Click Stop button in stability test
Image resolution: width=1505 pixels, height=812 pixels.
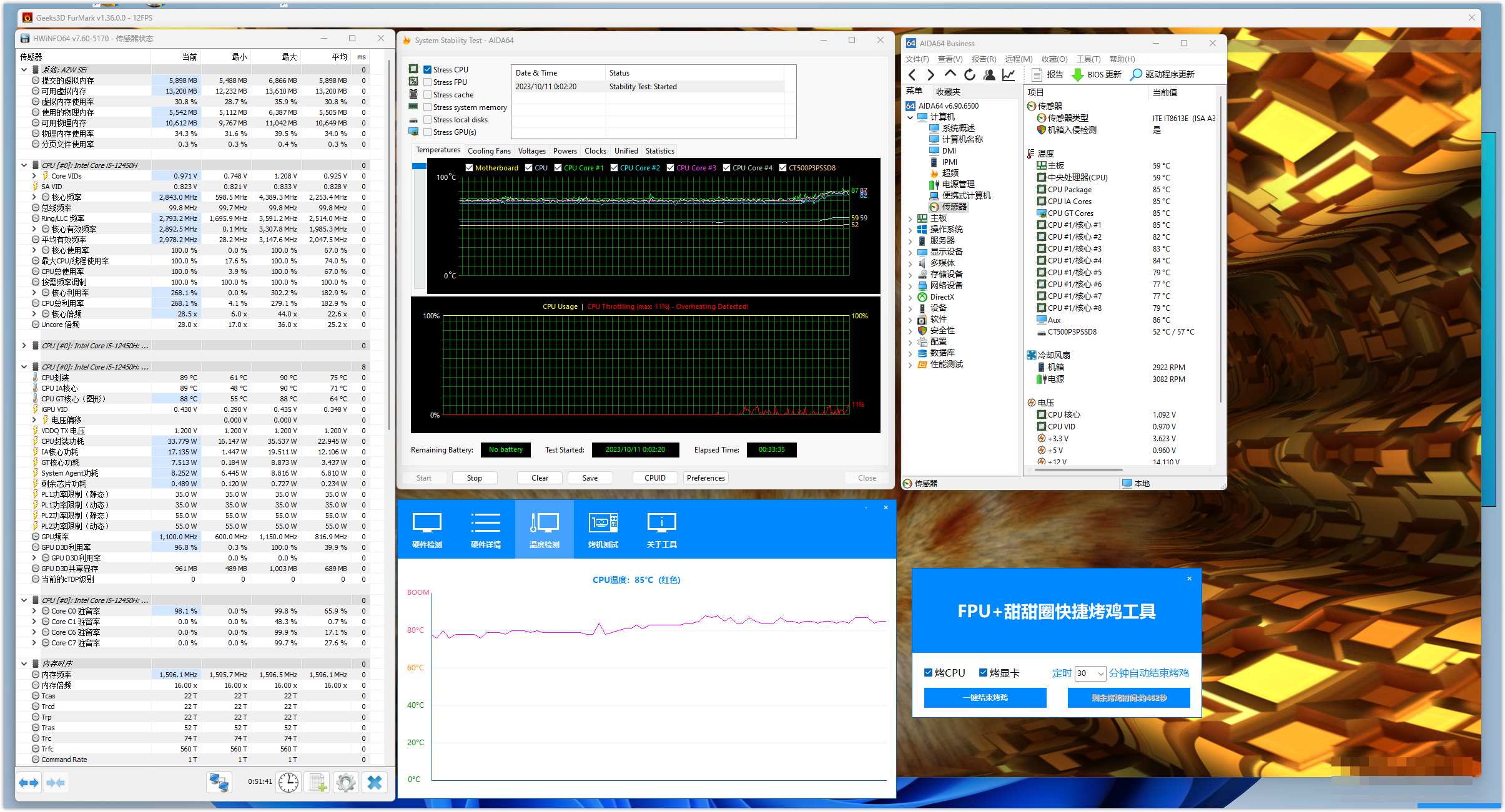click(474, 478)
